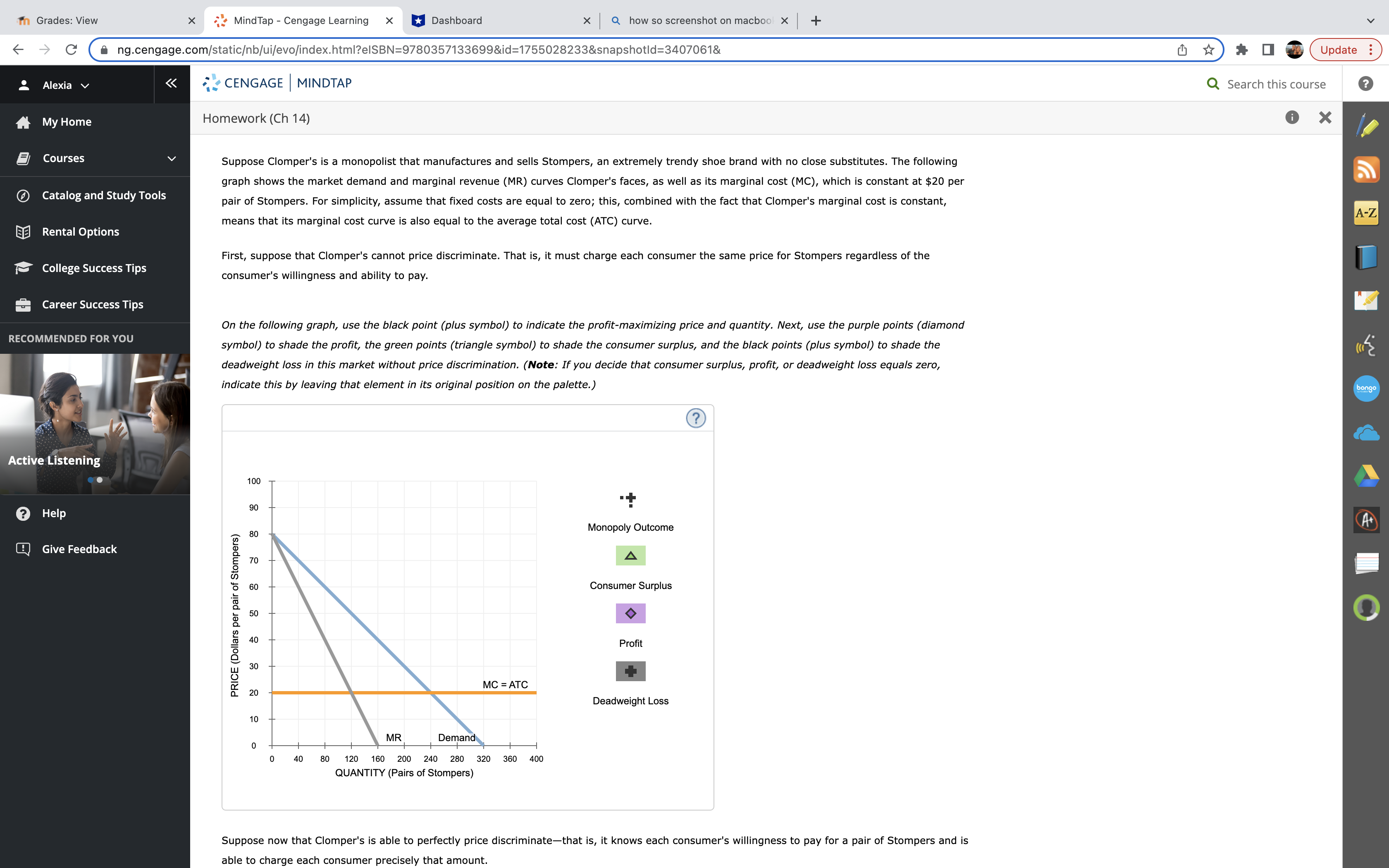
Task: Select the purple diamond Profit point
Action: click(630, 613)
